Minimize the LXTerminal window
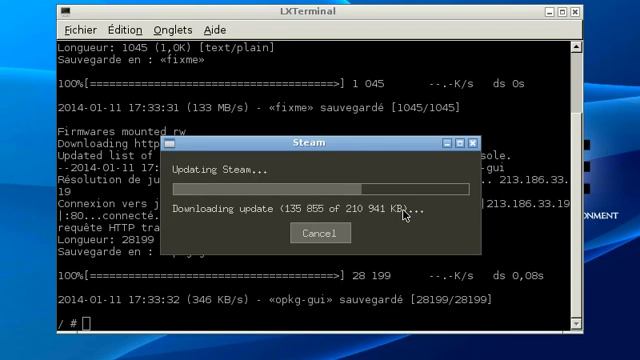 pos(549,12)
